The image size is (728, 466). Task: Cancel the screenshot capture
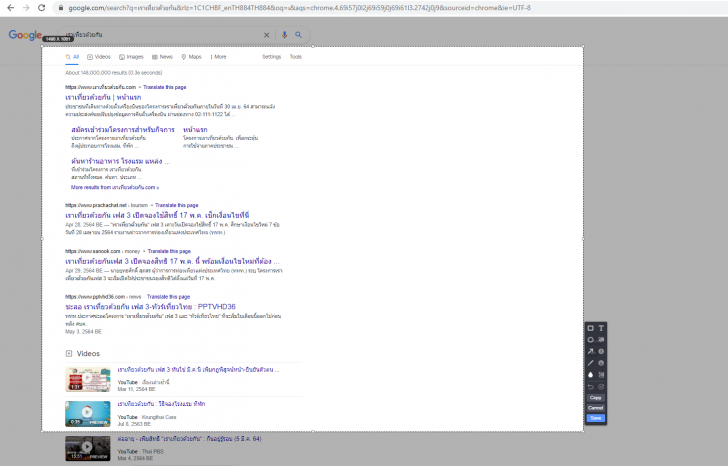click(x=596, y=408)
